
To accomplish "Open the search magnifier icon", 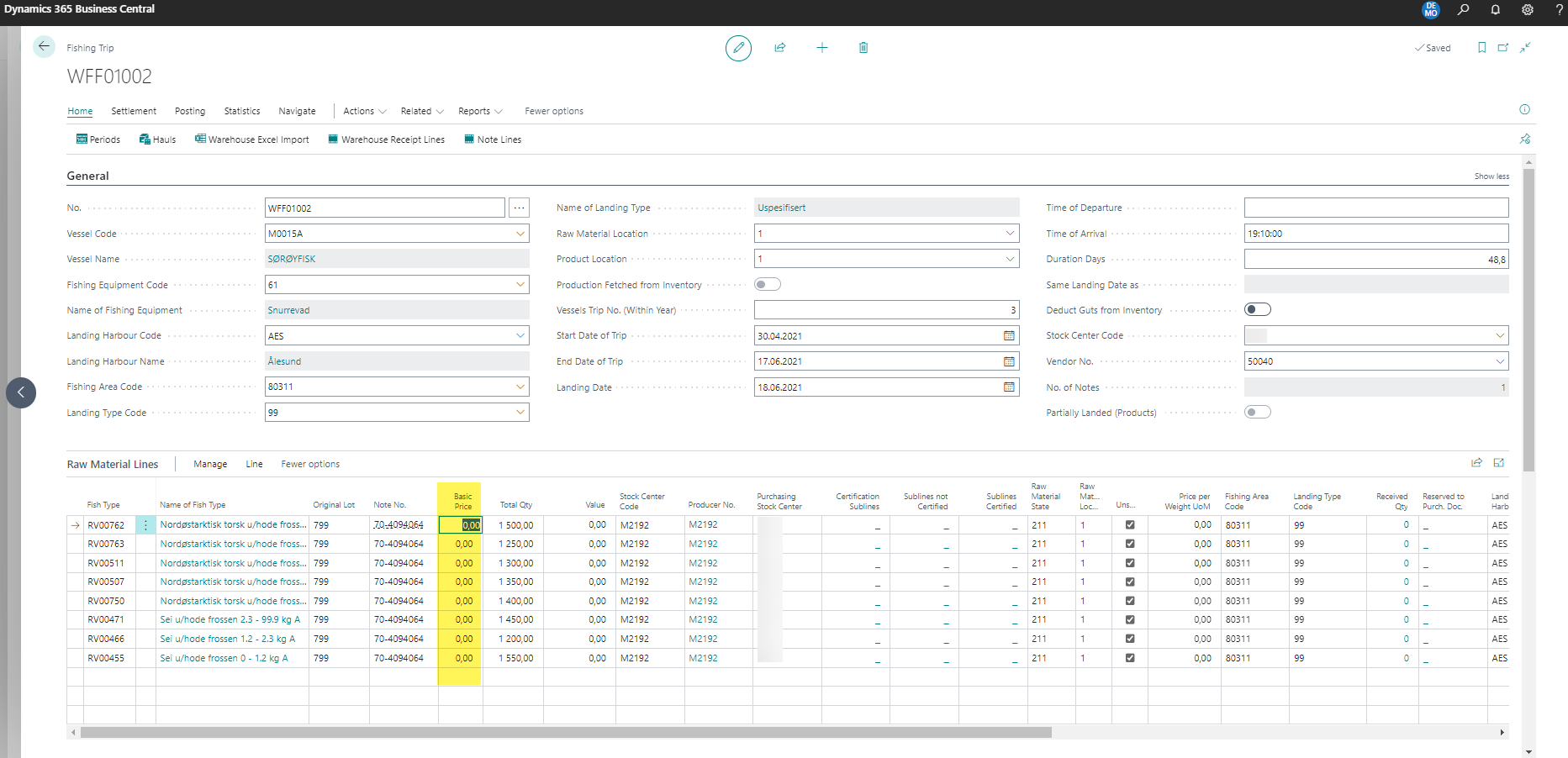I will pyautogui.click(x=1464, y=9).
